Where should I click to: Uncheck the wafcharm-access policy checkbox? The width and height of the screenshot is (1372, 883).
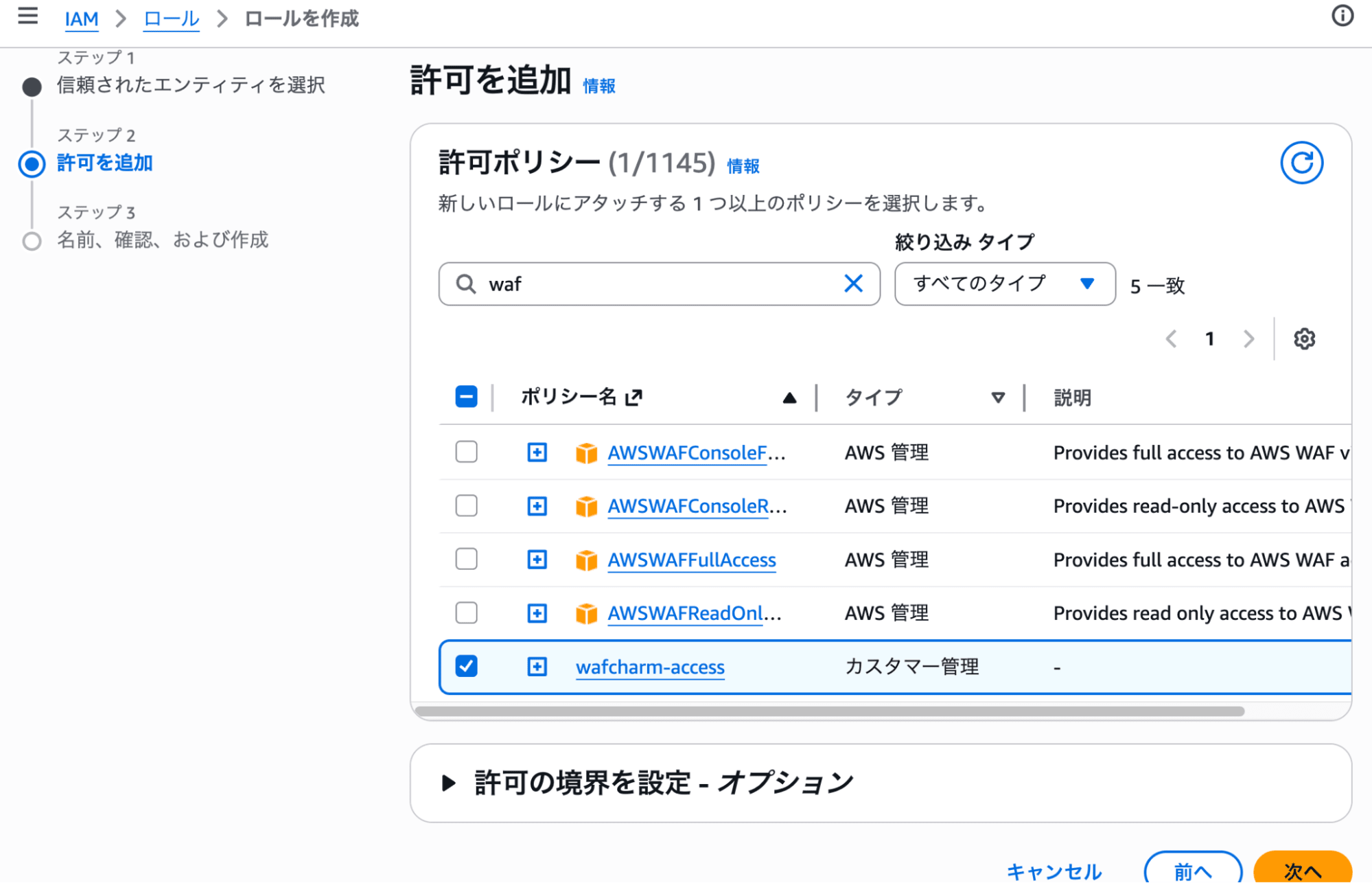[466, 666]
